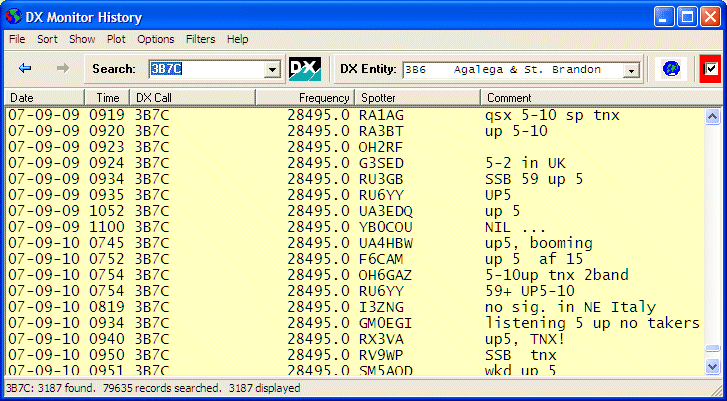Select the row spotted by OH2RF

(355, 147)
